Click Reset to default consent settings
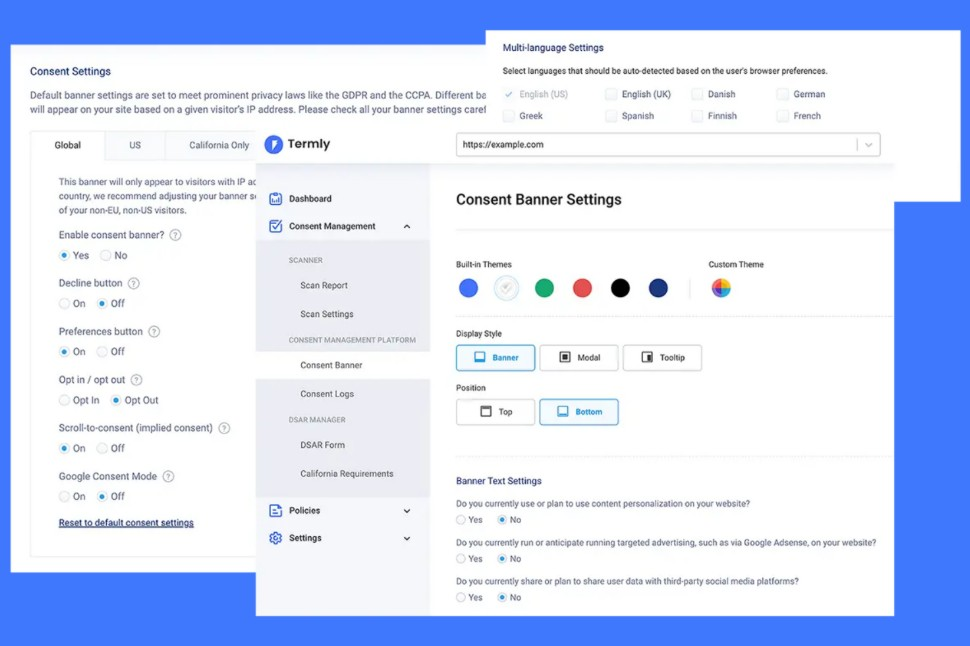Viewport: 970px width, 646px height. (126, 522)
